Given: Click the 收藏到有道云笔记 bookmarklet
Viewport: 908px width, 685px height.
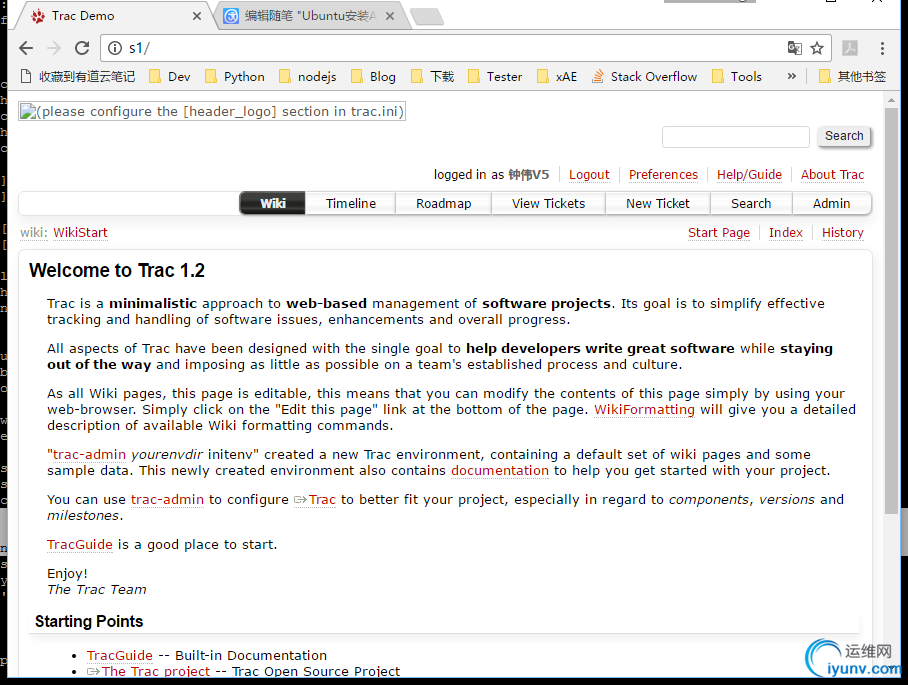Looking at the screenshot, I should pos(78,76).
